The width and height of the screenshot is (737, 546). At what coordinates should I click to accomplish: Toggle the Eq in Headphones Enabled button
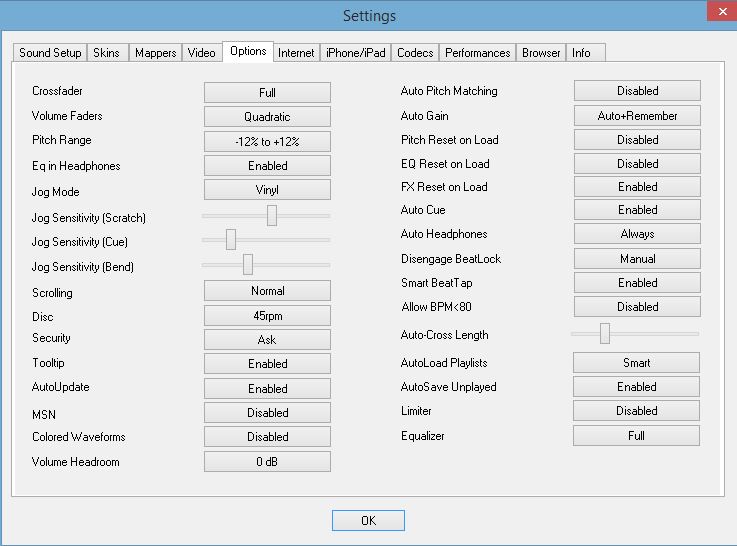coord(267,166)
